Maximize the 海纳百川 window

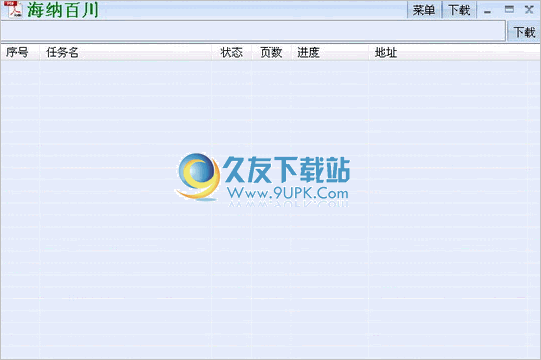(509, 9)
